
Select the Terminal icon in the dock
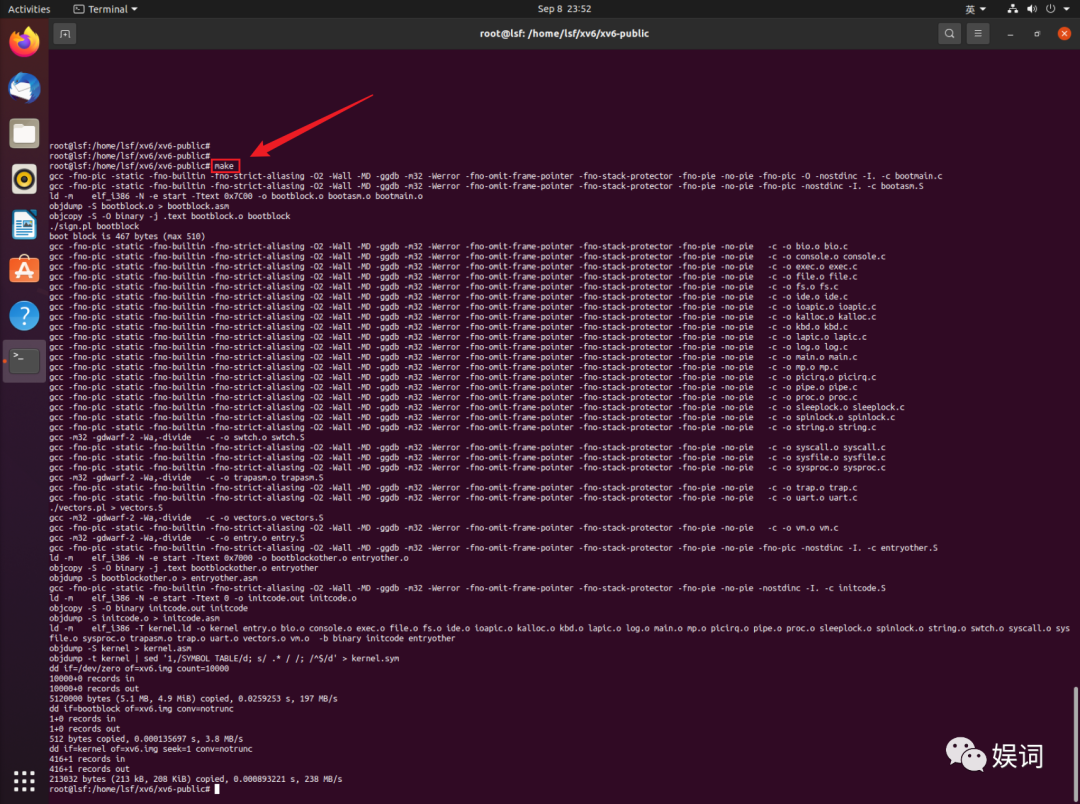click(24, 361)
